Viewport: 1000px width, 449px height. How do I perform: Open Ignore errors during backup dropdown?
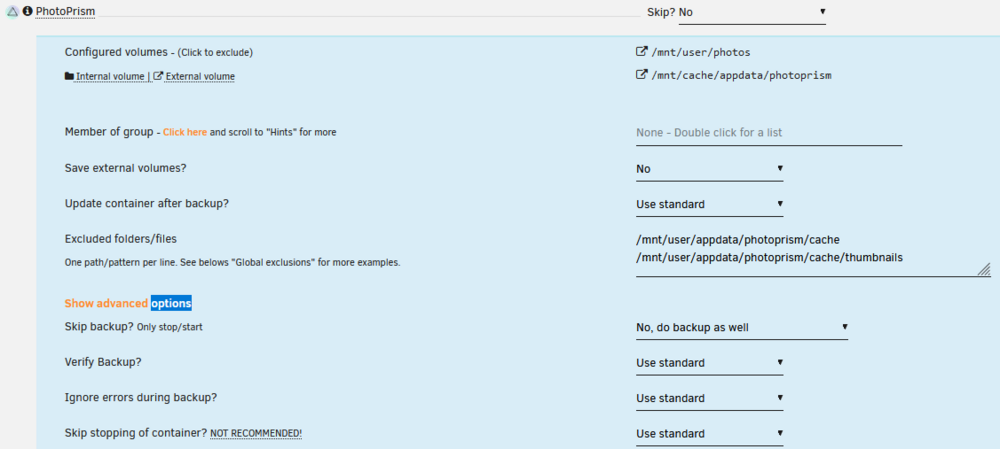point(709,398)
